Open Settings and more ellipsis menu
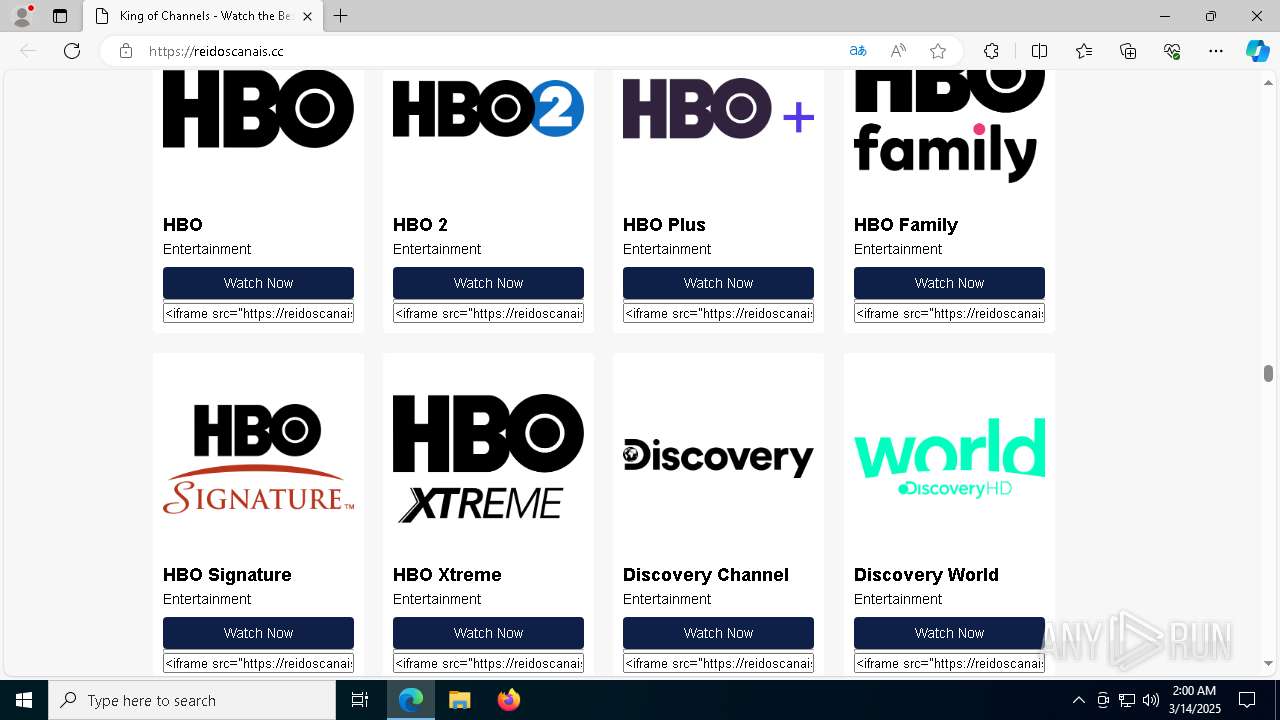 (x=1216, y=51)
